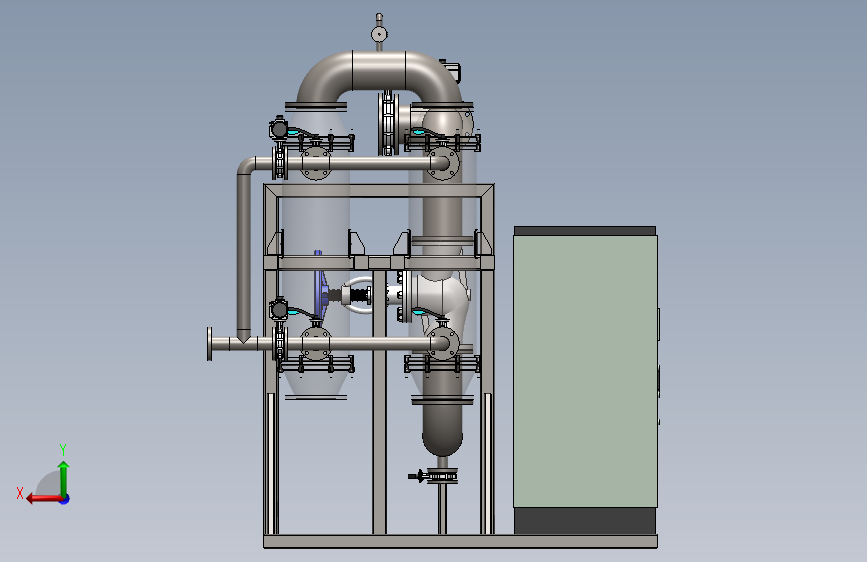Image resolution: width=867 pixels, height=562 pixels.
Task: Select the inlet flange at the left pipe end
Action: click(210, 344)
